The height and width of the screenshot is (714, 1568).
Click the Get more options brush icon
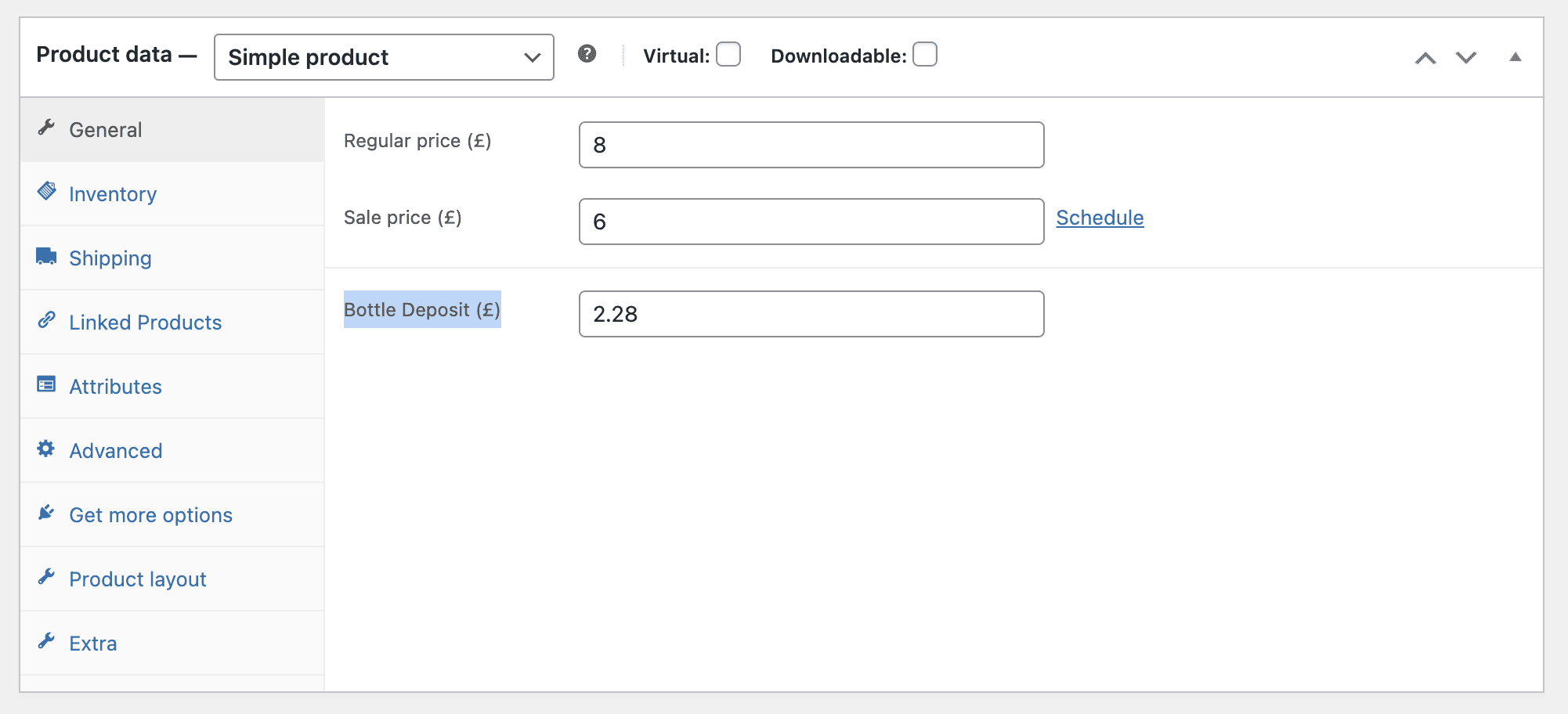click(x=46, y=513)
